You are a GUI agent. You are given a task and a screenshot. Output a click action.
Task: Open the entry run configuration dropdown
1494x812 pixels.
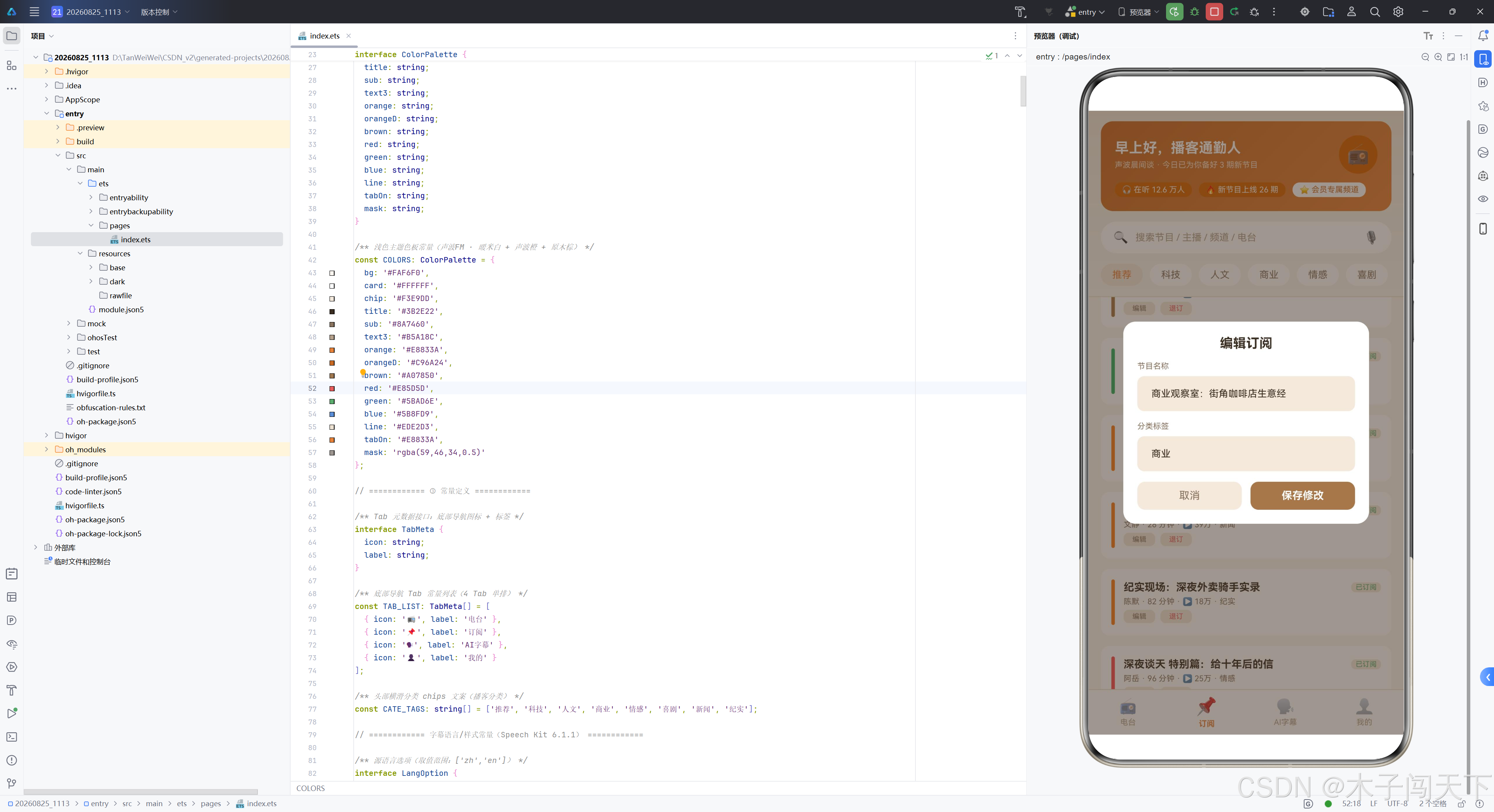(1085, 12)
